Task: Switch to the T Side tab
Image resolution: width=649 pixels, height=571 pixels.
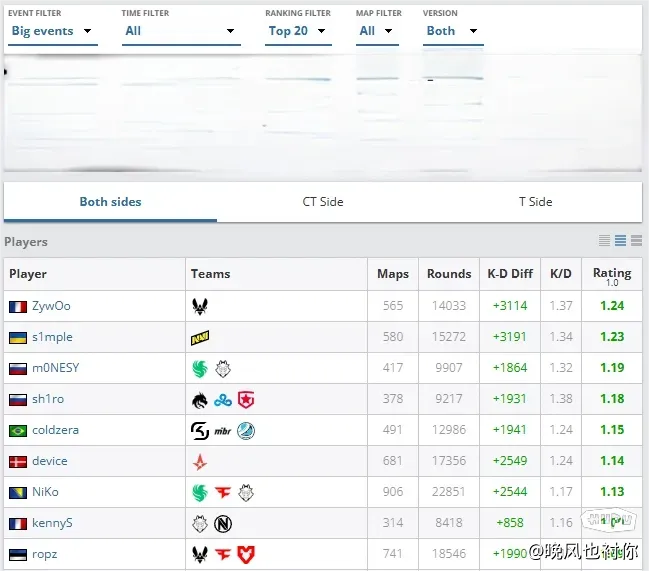Action: coord(535,202)
